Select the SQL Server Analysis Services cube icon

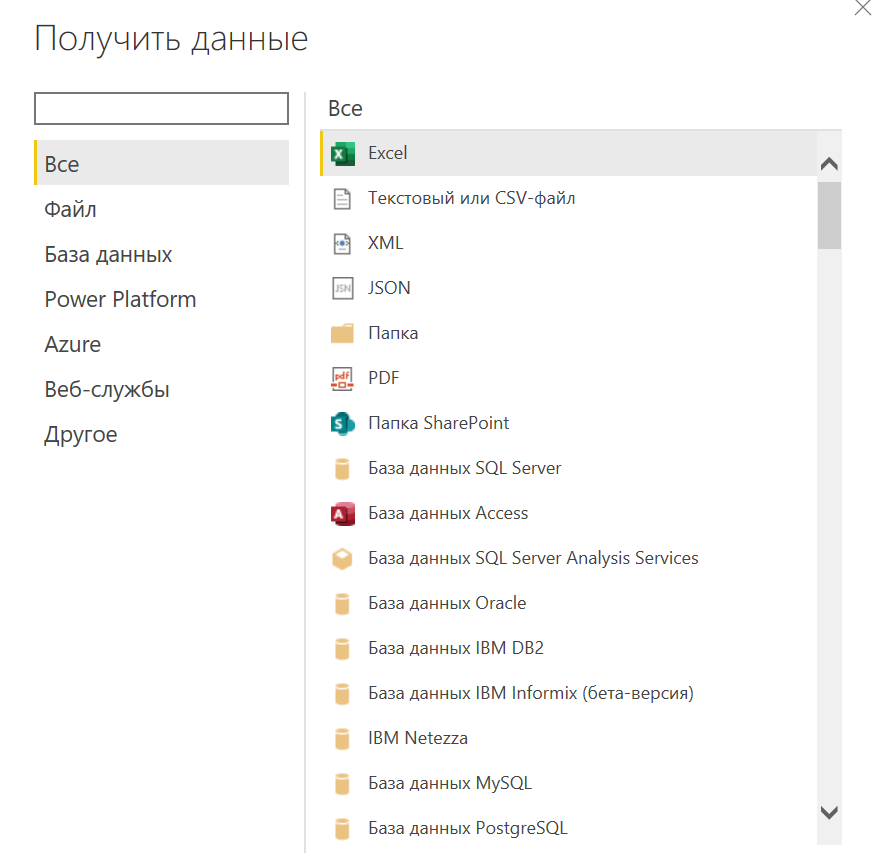click(x=342, y=559)
